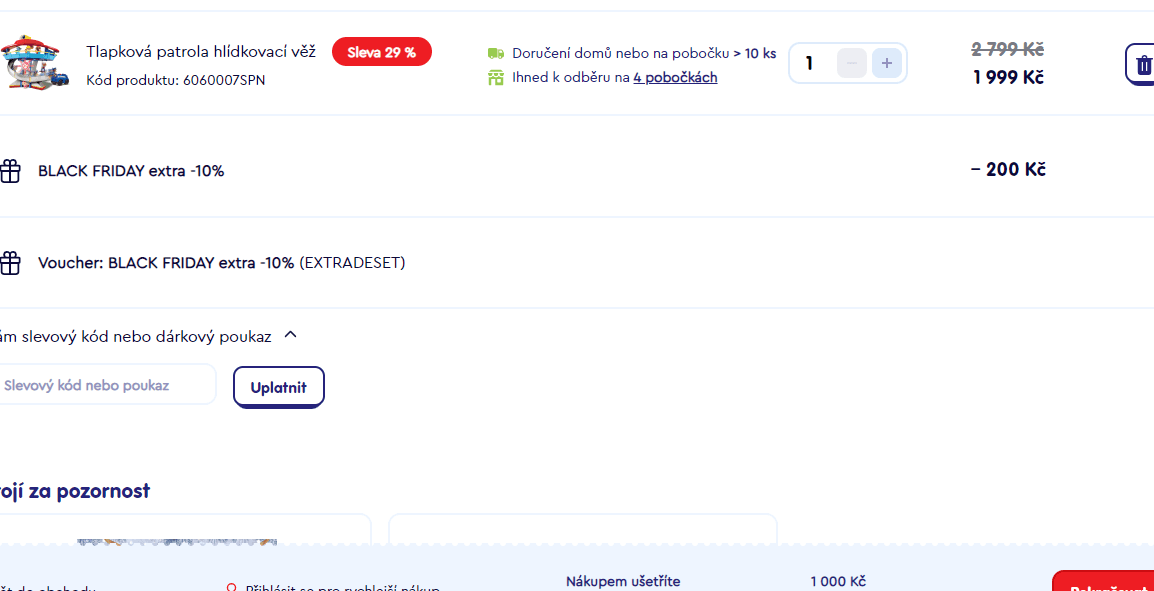The width and height of the screenshot is (1154, 591).
Task: Collapse the discount code section chevron
Action: 291,336
